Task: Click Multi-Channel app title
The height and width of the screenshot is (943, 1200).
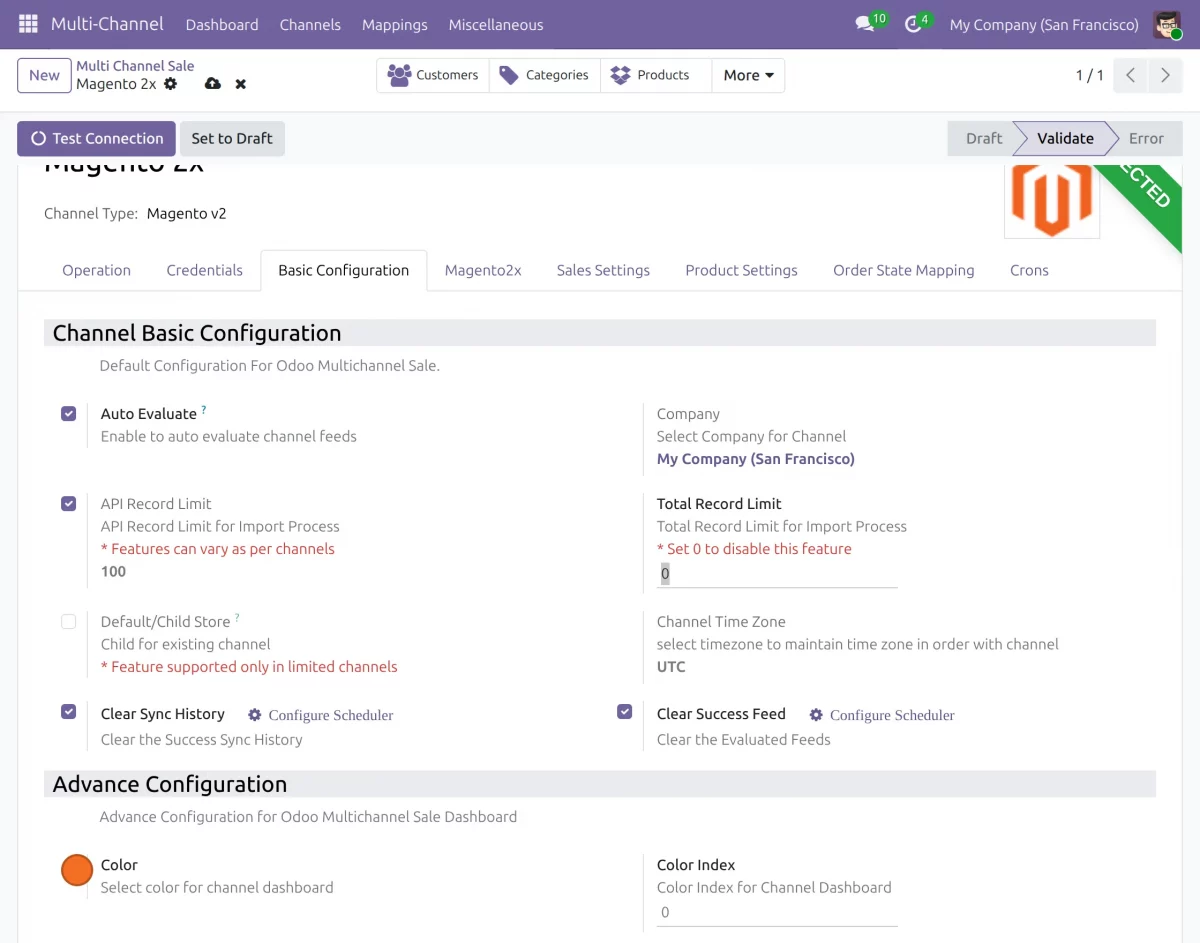Action: pyautogui.click(x=107, y=24)
